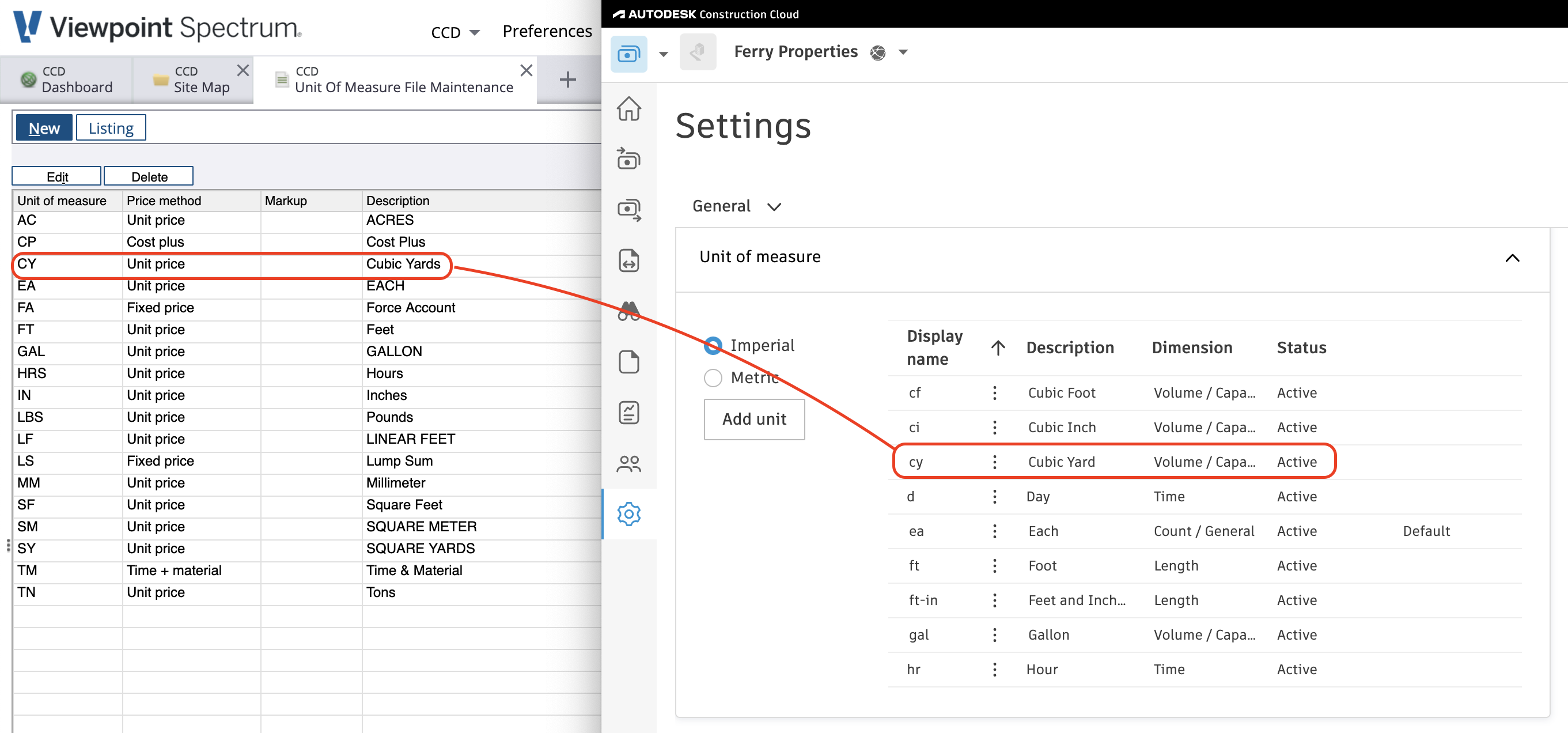
Task: Click the settings gear icon in Autodesk sidebar
Action: click(629, 515)
